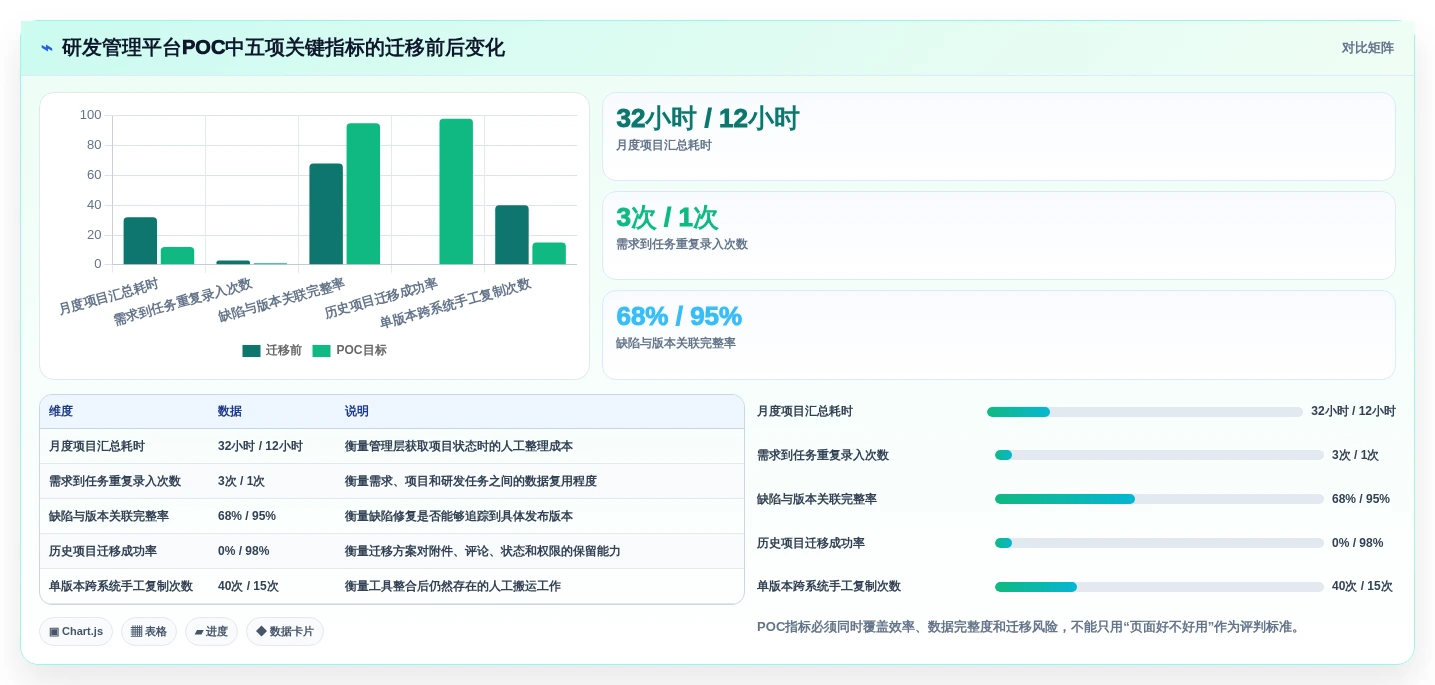This screenshot has width=1435, height=685.
Task: Click the description 衡量管理层获取项目状态时的人工整理成本
Action: (459, 447)
